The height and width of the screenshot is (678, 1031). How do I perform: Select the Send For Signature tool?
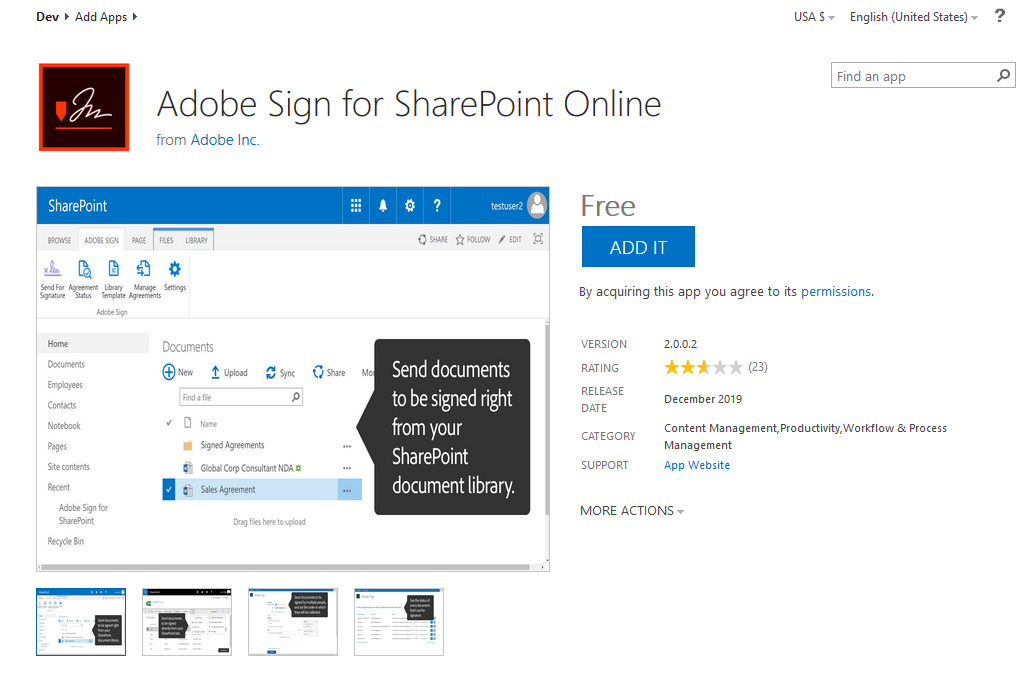(x=52, y=275)
